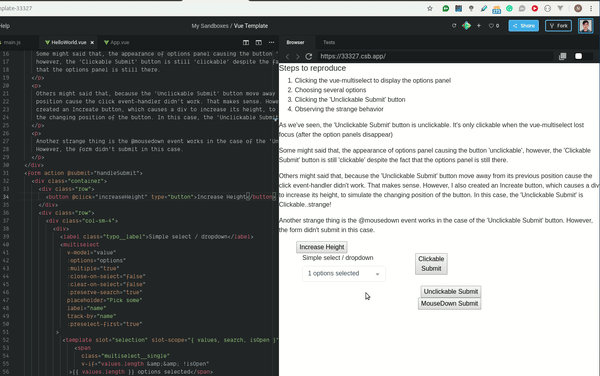This screenshot has width=600, height=376.
Task: Click code line 34 with increaseHeight button
Action: pos(161,197)
